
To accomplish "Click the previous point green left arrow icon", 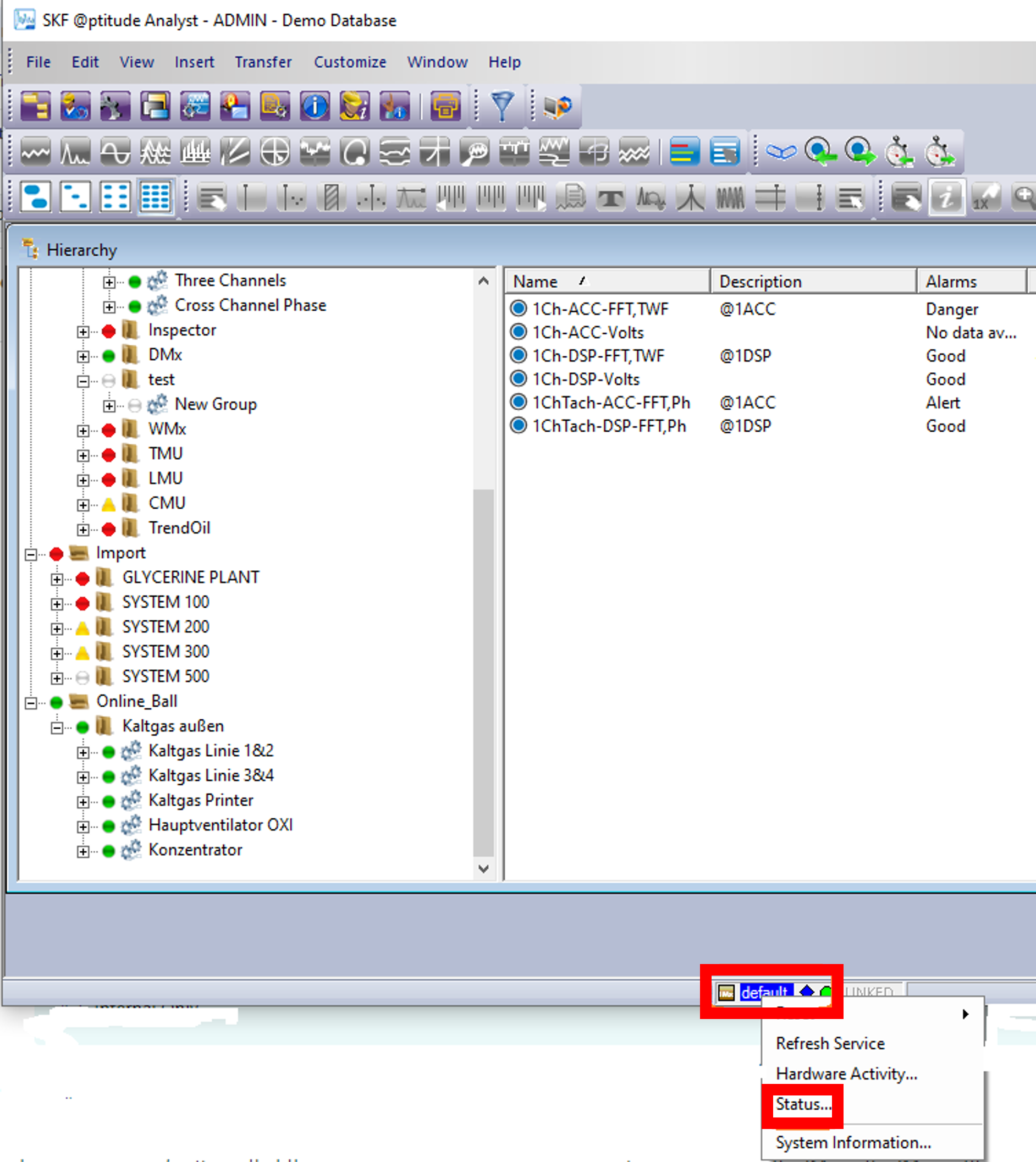I will pos(820,152).
